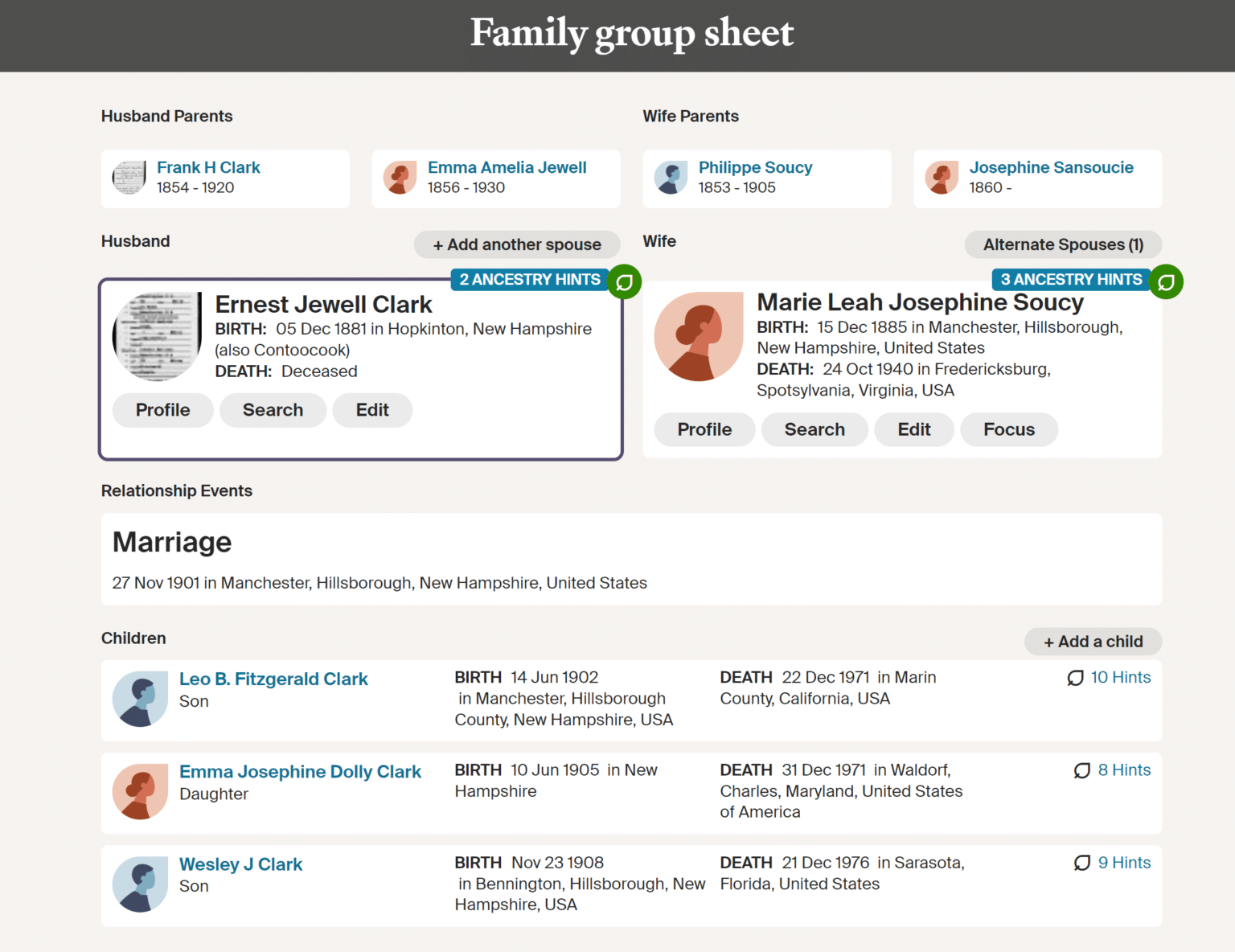Open Frank H Clark's record image thumbnail
The width and height of the screenshot is (1235, 952).
(x=128, y=178)
